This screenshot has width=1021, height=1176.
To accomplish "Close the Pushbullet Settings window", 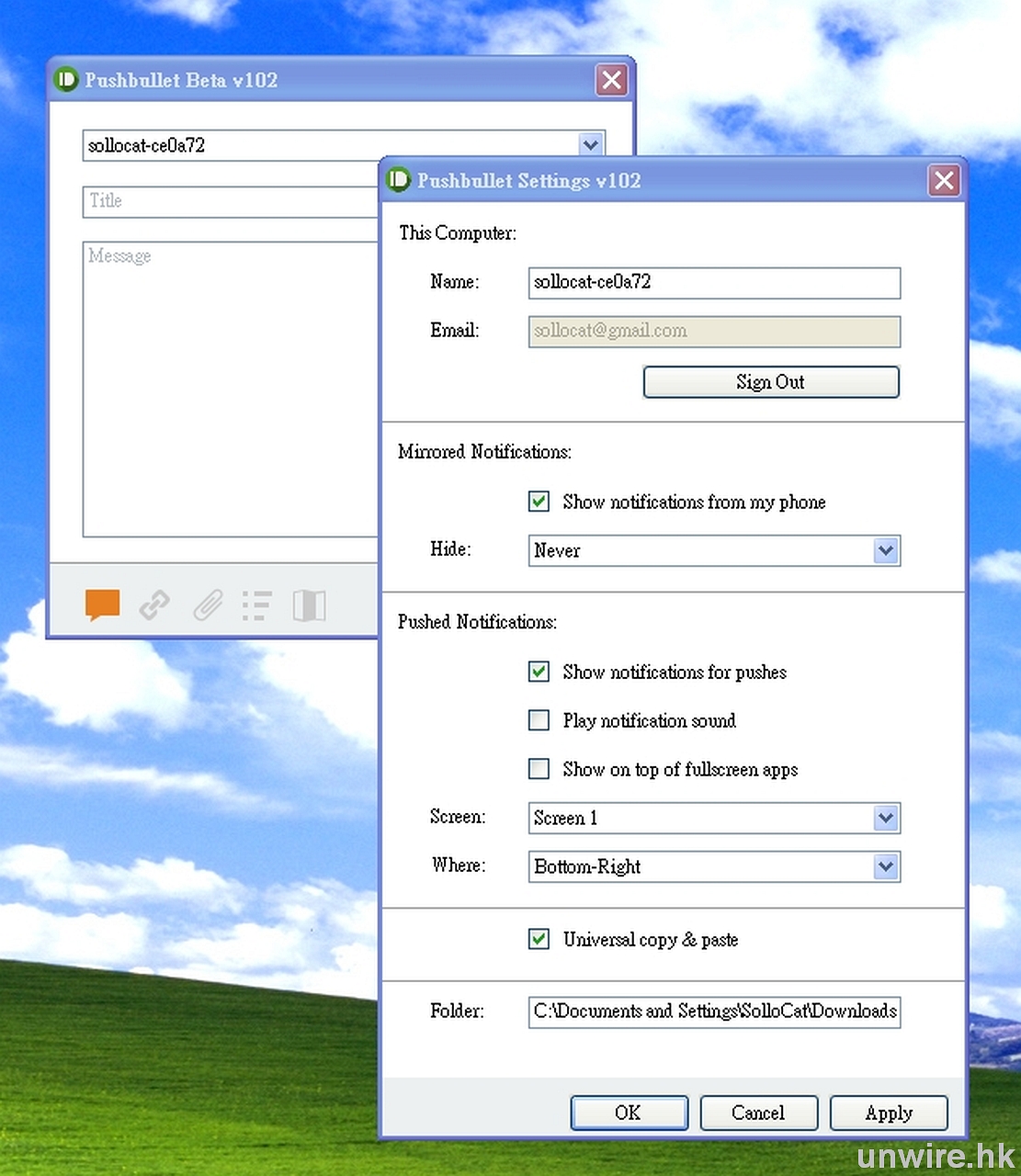I will click(x=944, y=180).
